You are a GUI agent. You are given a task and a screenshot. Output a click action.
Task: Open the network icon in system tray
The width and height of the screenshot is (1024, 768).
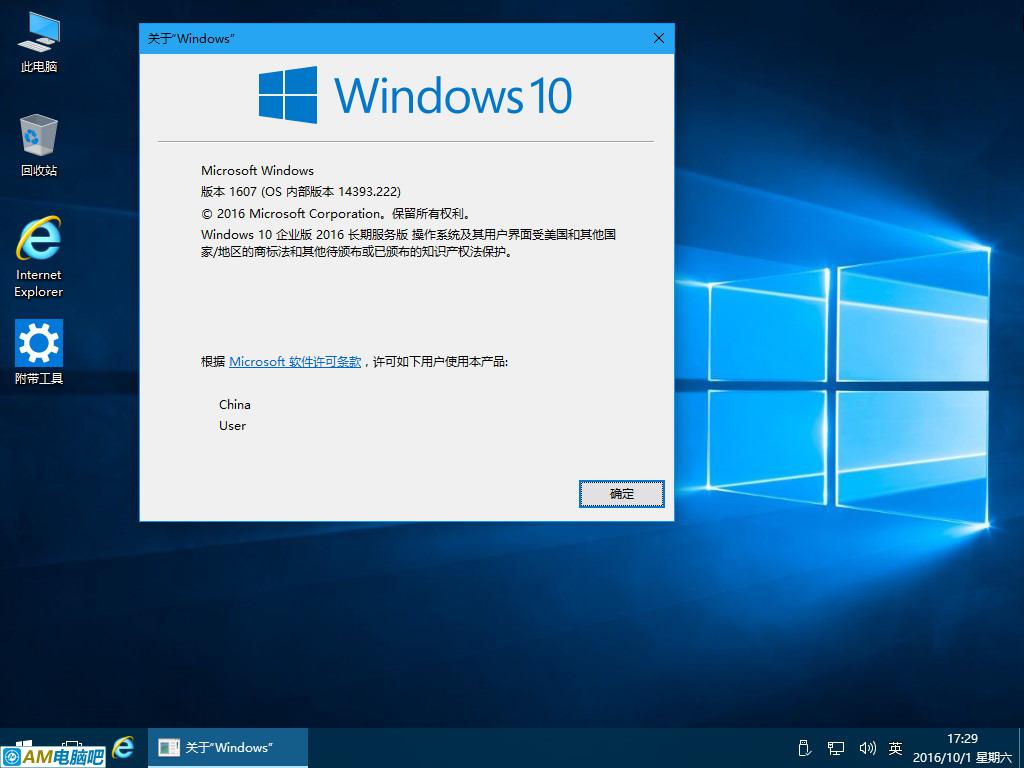tap(835, 748)
